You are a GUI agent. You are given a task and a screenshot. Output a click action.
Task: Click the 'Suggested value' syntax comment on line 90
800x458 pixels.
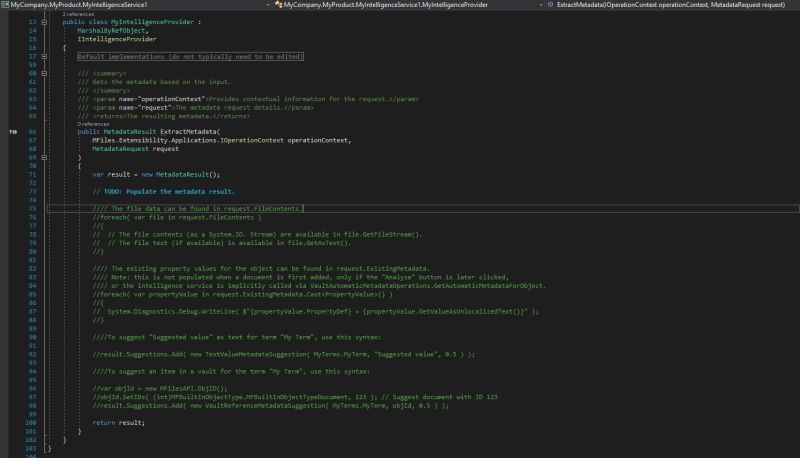point(236,337)
